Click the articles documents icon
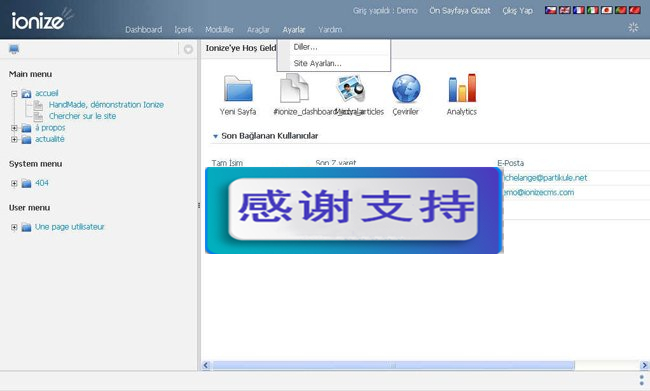 (294, 88)
